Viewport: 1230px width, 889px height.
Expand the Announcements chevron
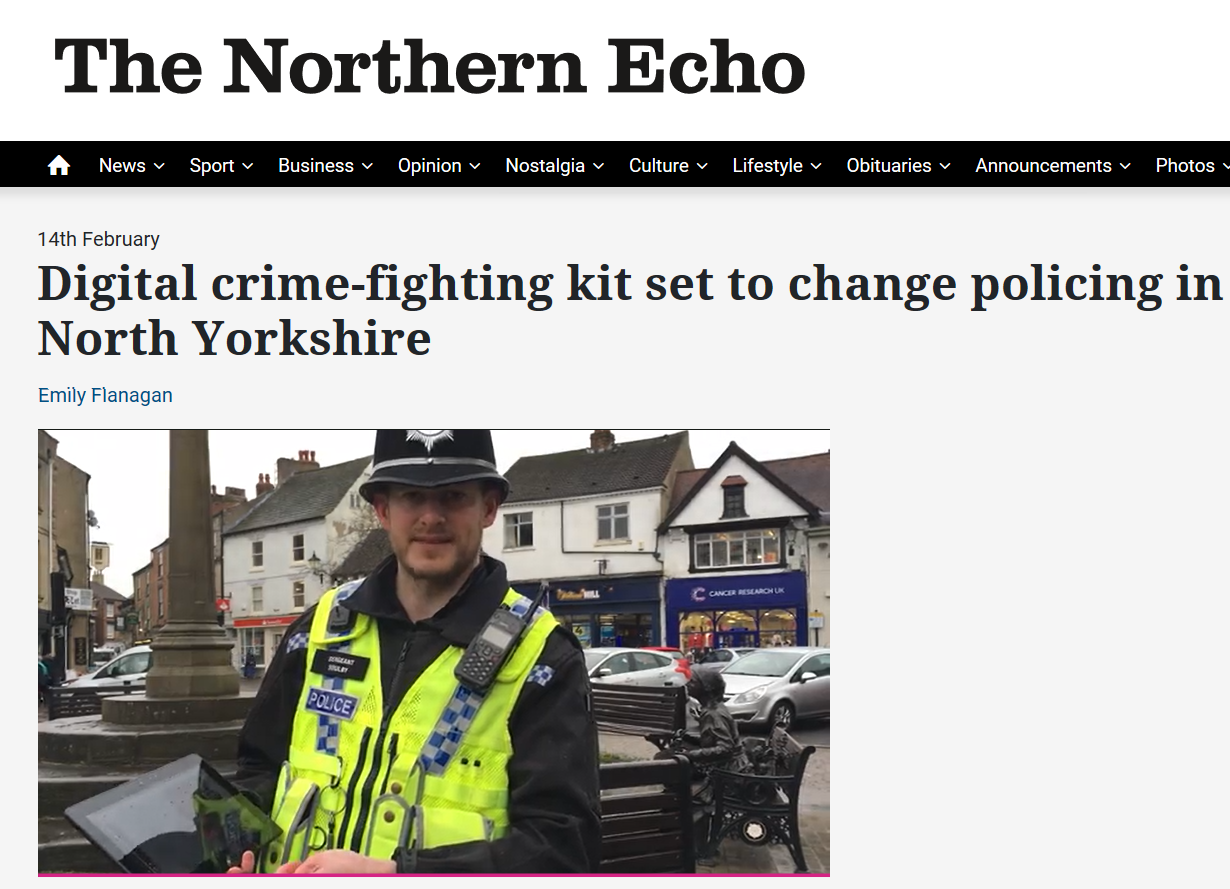pyautogui.click(x=1125, y=167)
